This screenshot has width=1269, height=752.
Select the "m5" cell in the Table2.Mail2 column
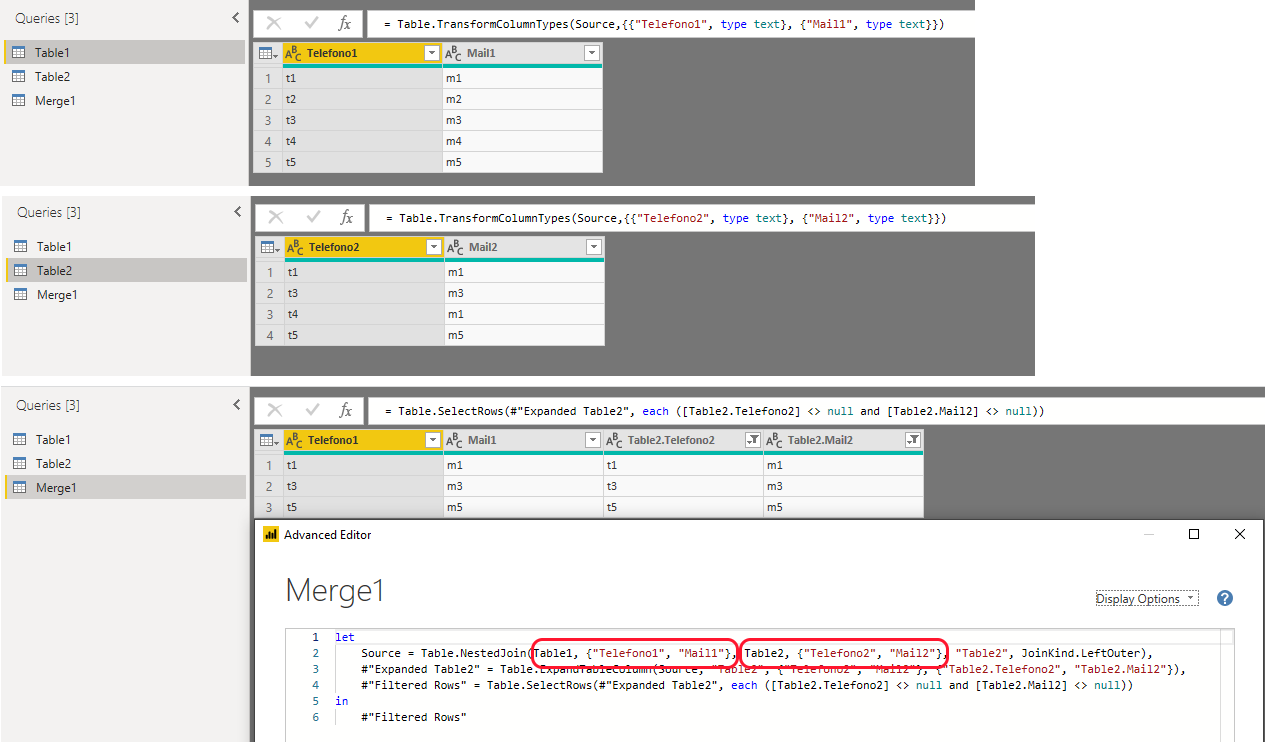(x=843, y=507)
